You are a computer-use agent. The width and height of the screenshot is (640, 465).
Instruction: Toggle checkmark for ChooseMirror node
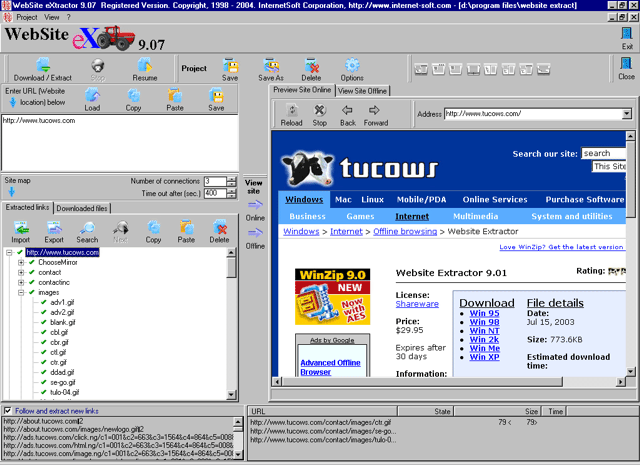(32, 262)
